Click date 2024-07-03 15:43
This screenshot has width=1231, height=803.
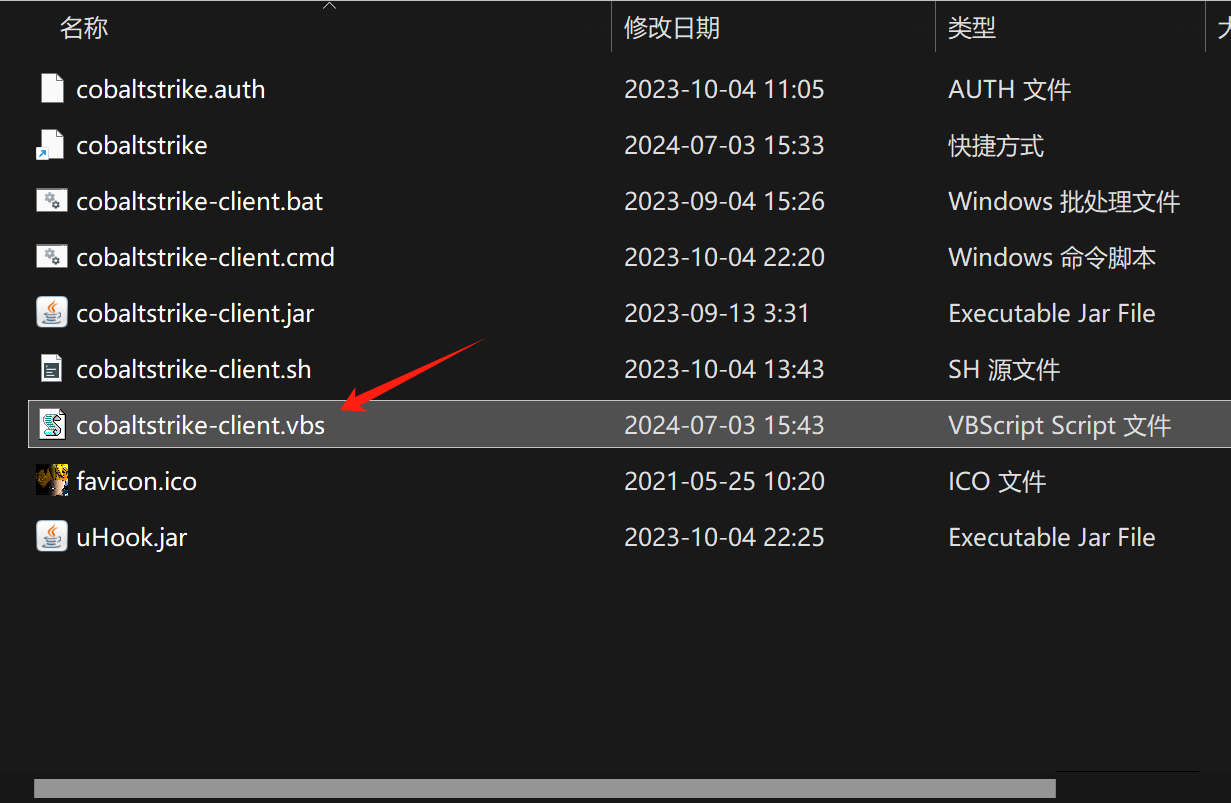(724, 425)
